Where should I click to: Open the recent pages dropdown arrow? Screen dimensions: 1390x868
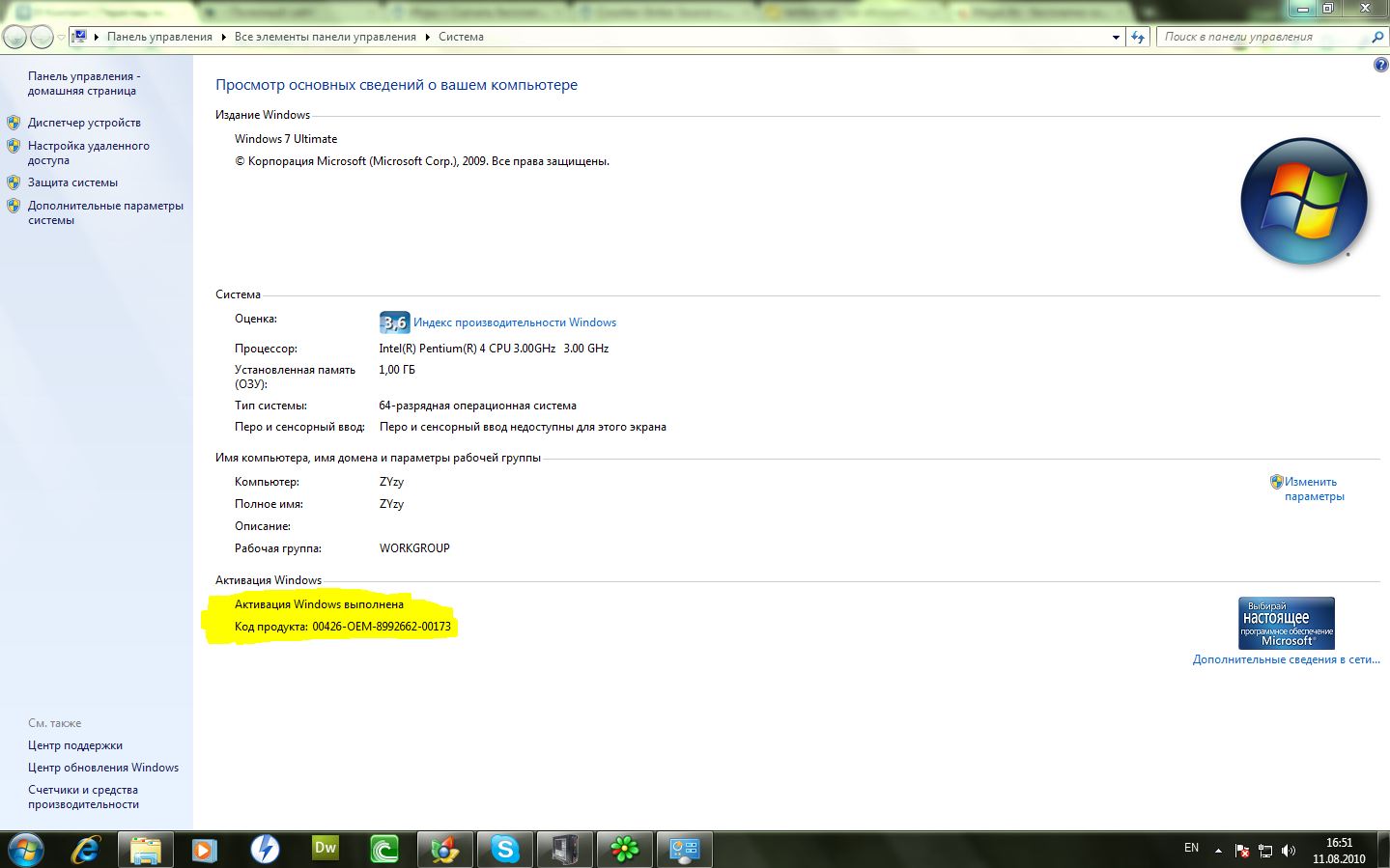pyautogui.click(x=61, y=38)
